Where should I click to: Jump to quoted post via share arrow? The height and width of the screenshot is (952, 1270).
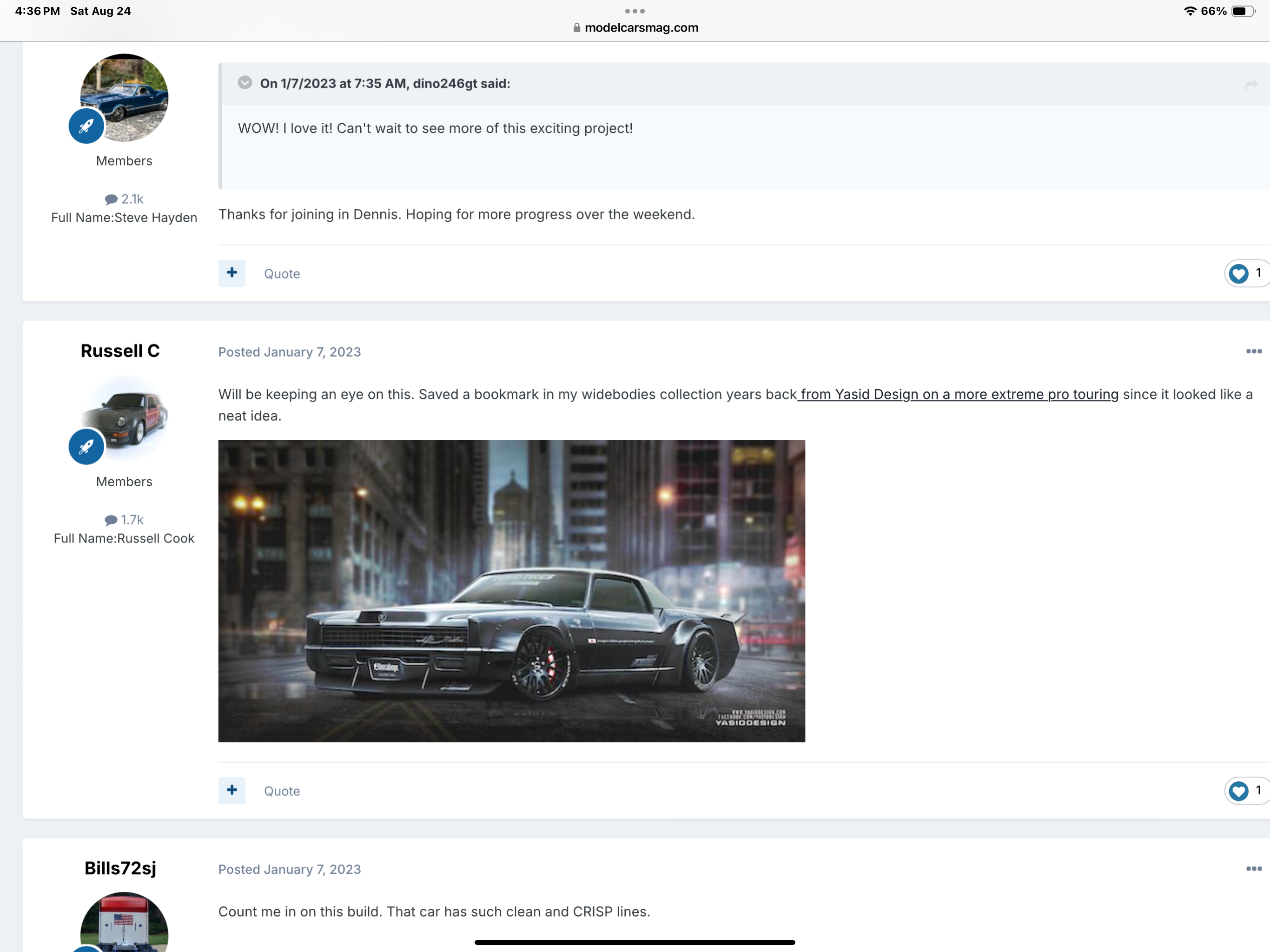1251,85
